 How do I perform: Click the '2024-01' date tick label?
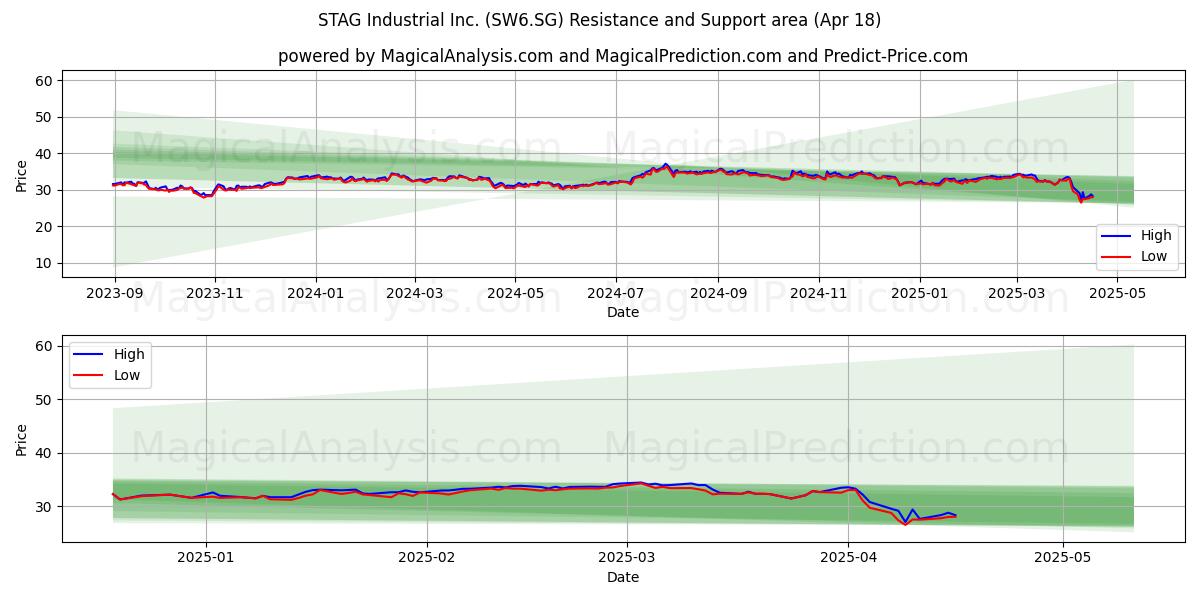[315, 294]
